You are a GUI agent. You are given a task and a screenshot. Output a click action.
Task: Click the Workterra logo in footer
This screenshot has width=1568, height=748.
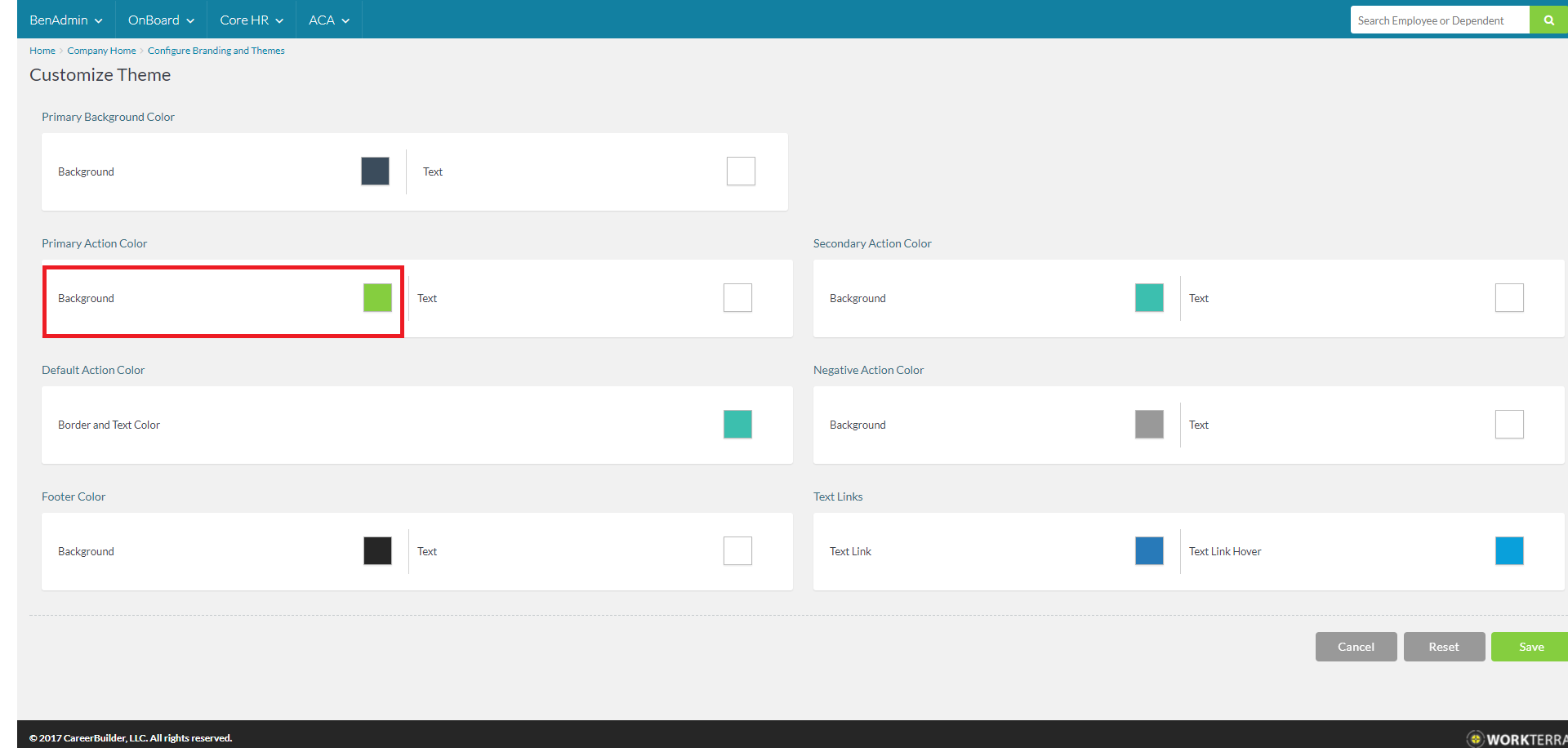click(1517, 738)
